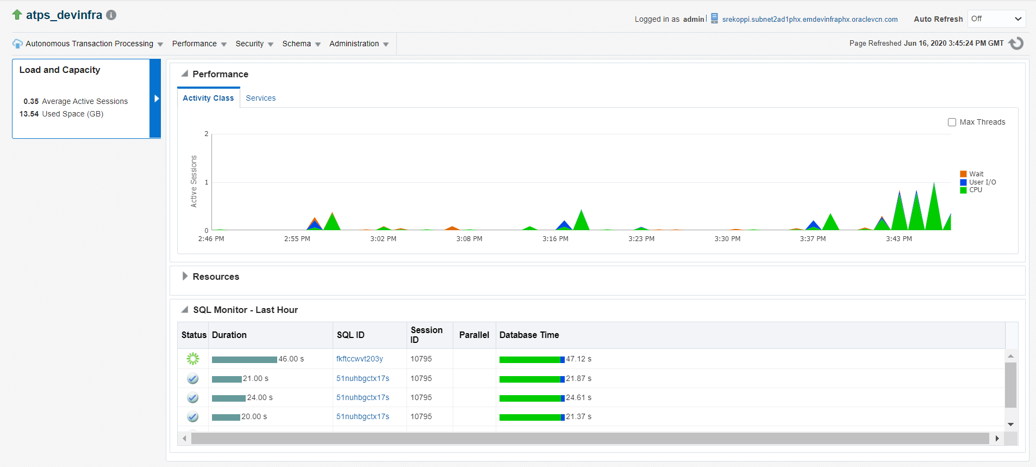
Task: Collapse the Performance section
Action: click(x=185, y=74)
